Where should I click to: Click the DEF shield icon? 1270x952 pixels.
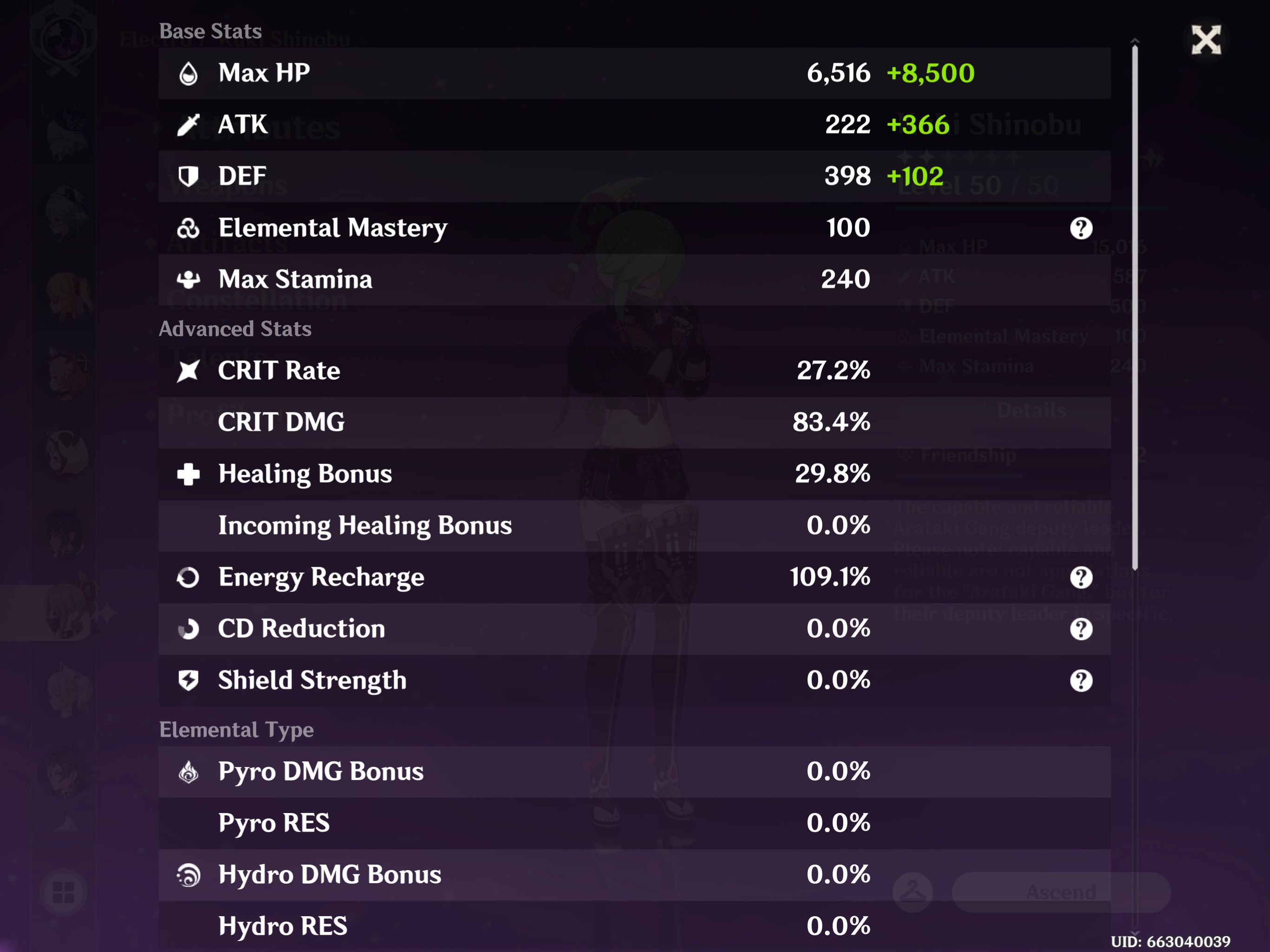(188, 176)
